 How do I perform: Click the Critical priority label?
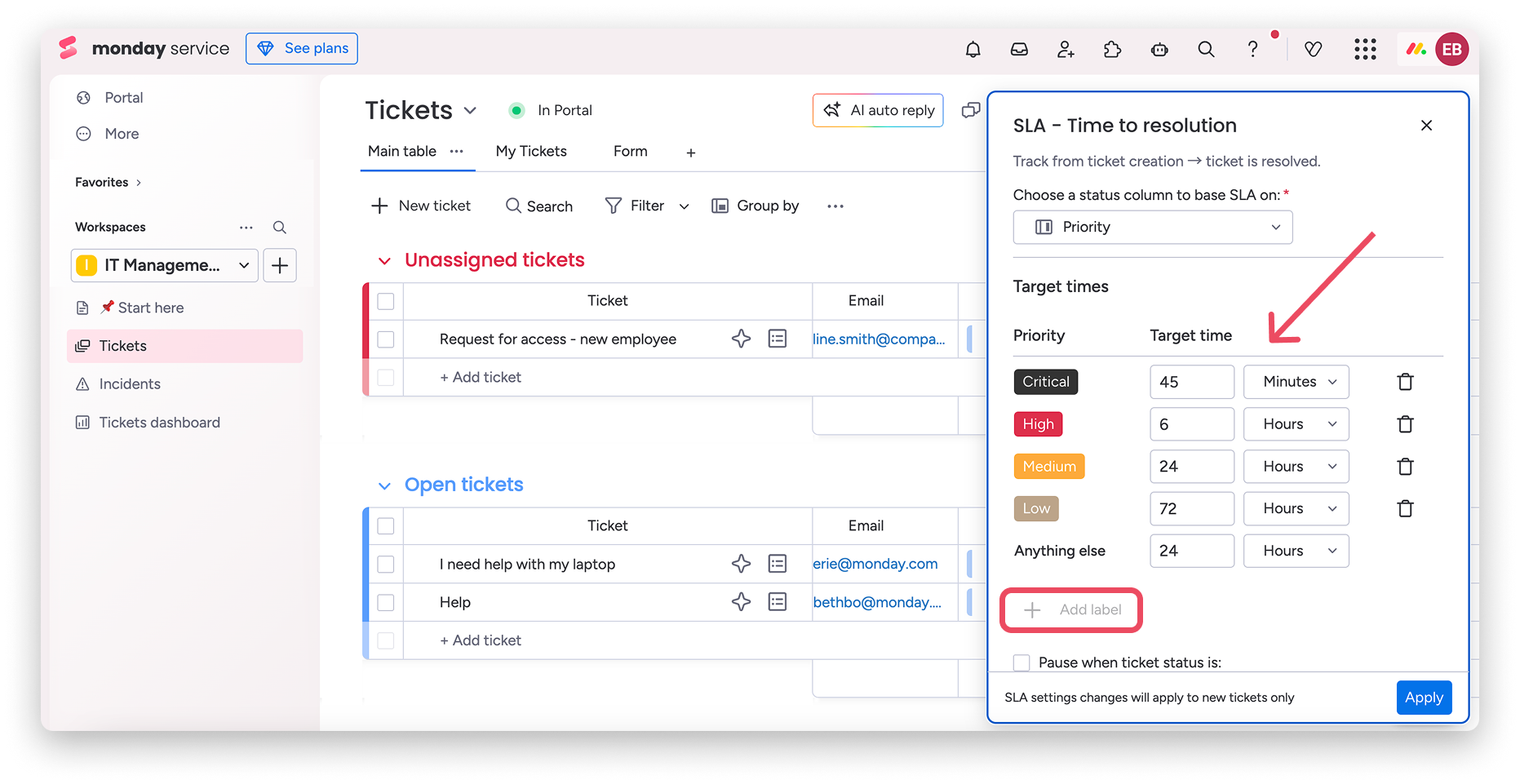[1046, 382]
